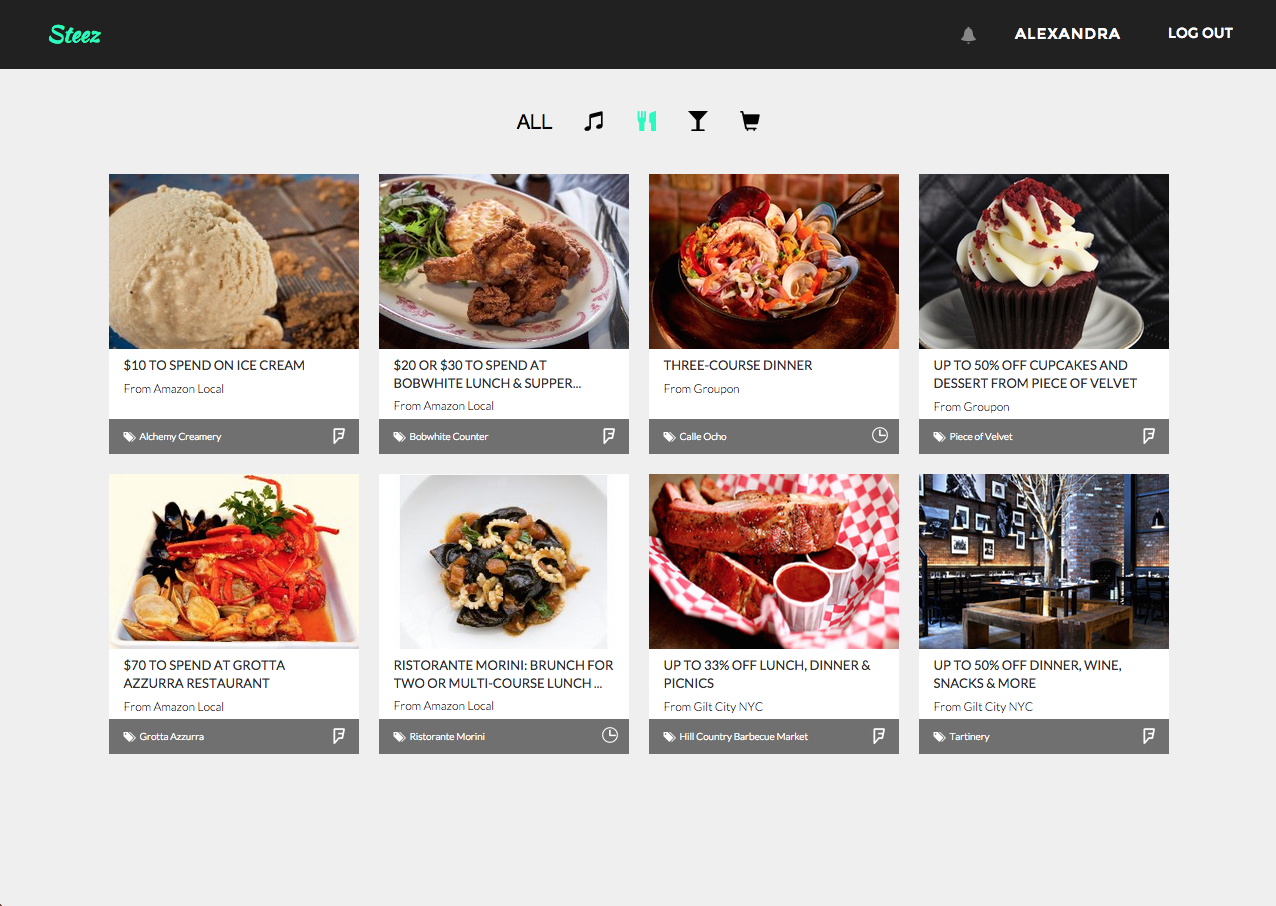
Task: Click the clock icon on Calle Ocho card
Action: 880,435
